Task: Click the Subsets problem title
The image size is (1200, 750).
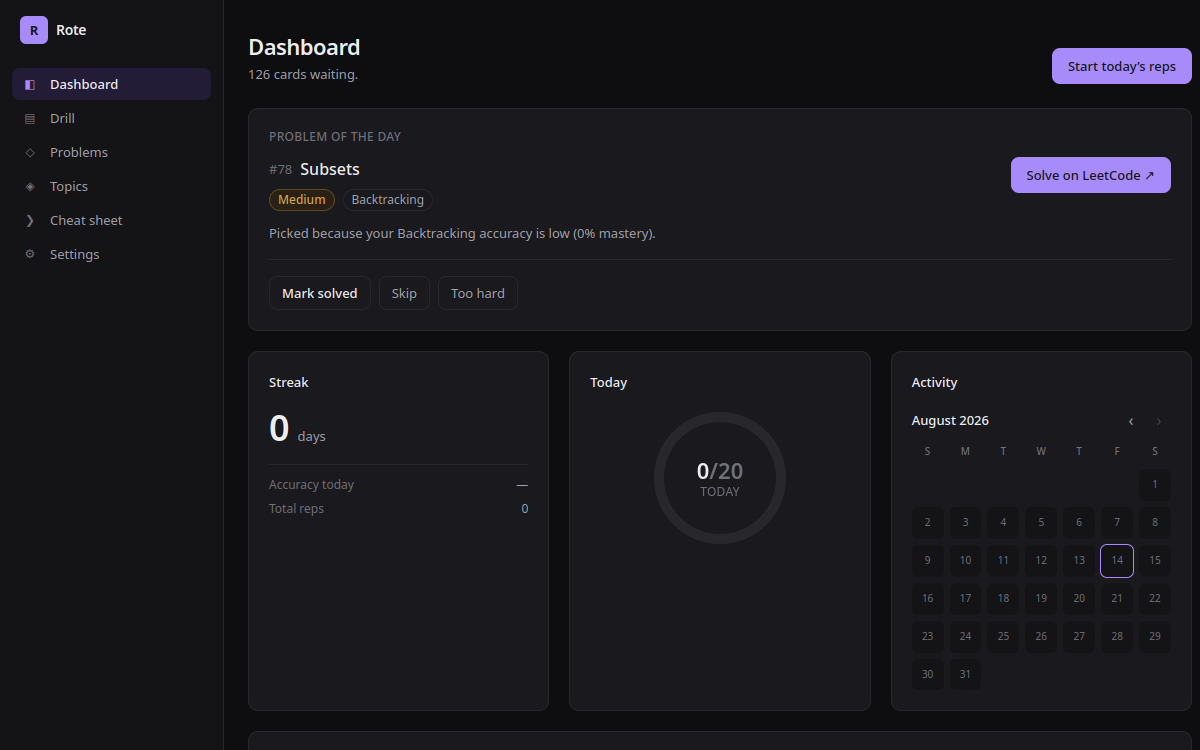Action: [330, 169]
